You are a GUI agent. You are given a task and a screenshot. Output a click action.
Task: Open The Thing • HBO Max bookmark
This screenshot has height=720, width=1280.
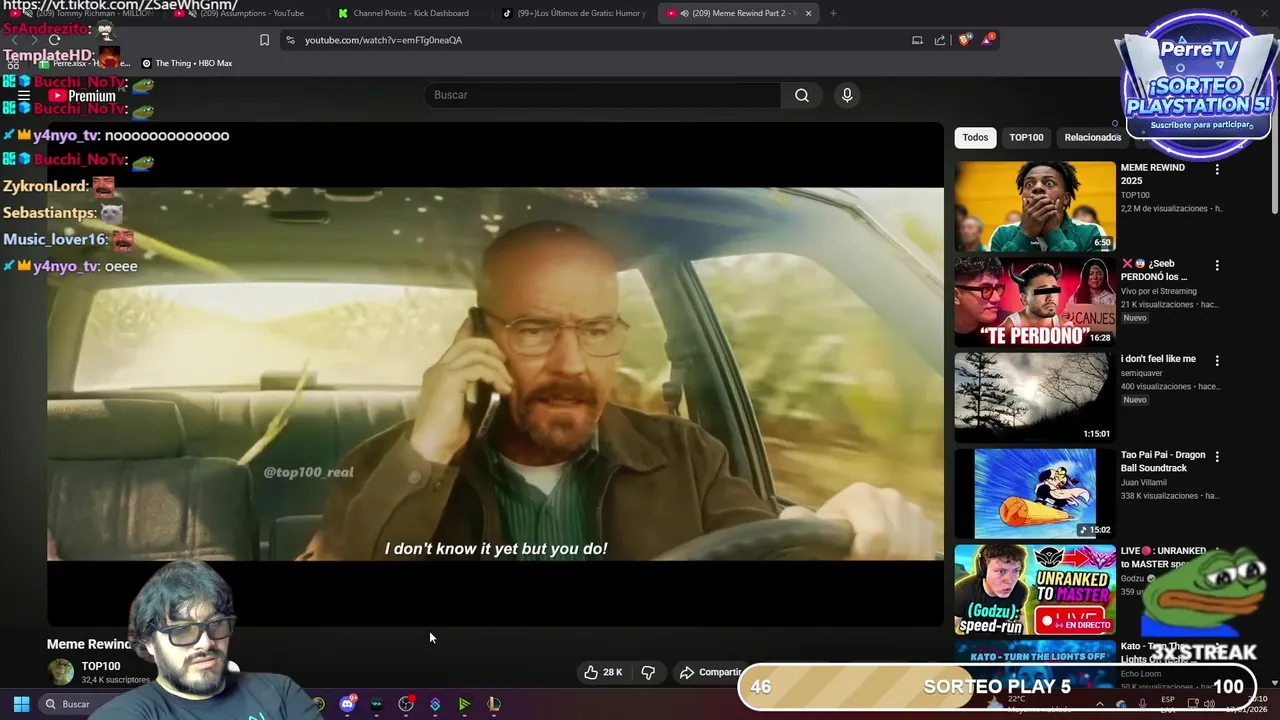pyautogui.click(x=187, y=63)
